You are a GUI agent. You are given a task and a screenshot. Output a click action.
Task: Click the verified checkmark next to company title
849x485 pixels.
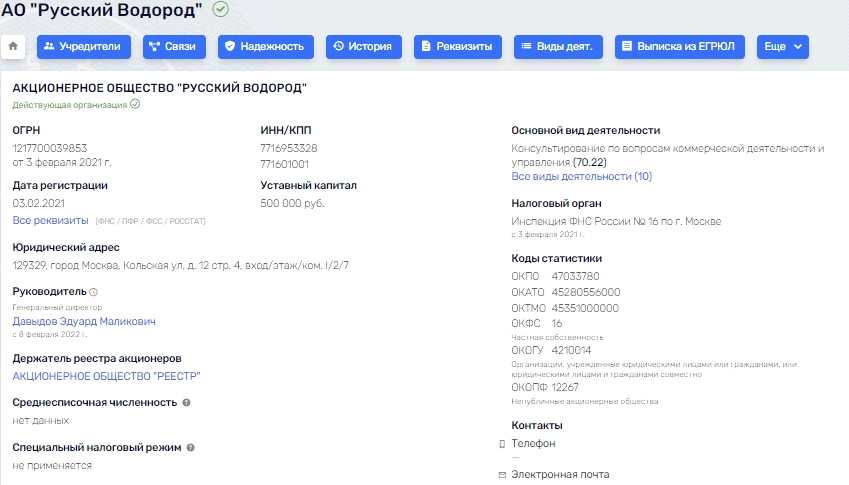tap(220, 9)
